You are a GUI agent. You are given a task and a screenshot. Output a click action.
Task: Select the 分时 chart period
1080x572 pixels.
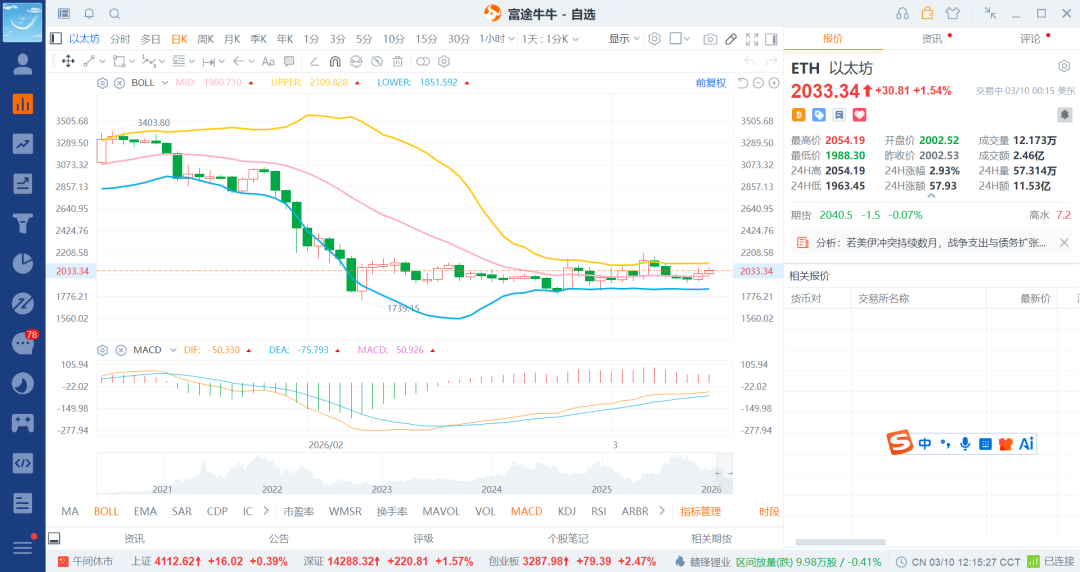coord(120,39)
